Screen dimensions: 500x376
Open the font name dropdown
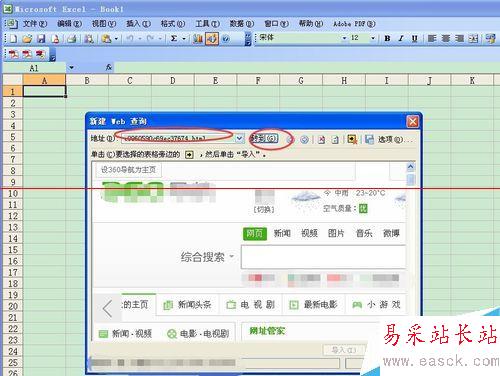(344, 38)
